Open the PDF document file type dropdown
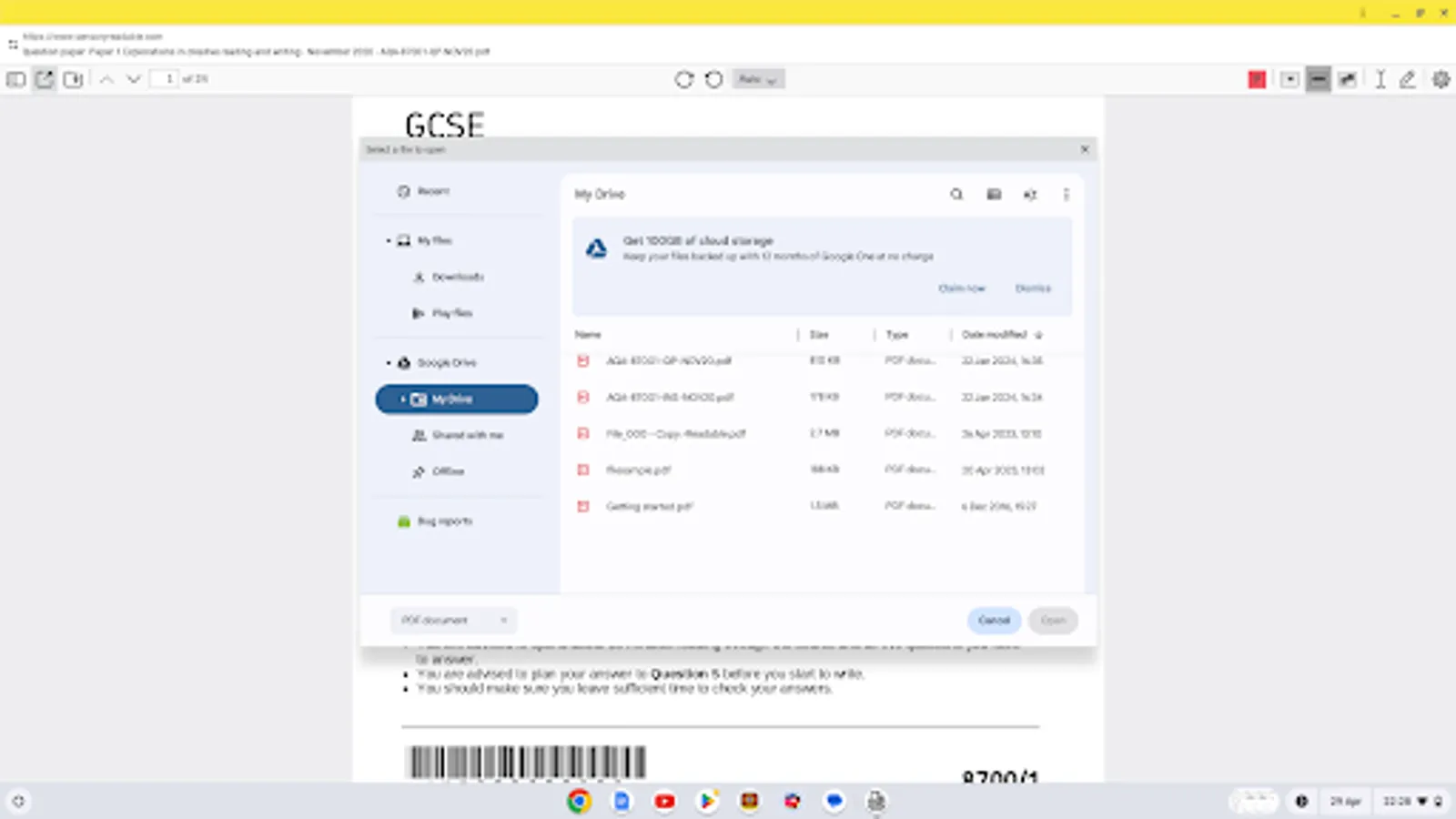 point(453,620)
